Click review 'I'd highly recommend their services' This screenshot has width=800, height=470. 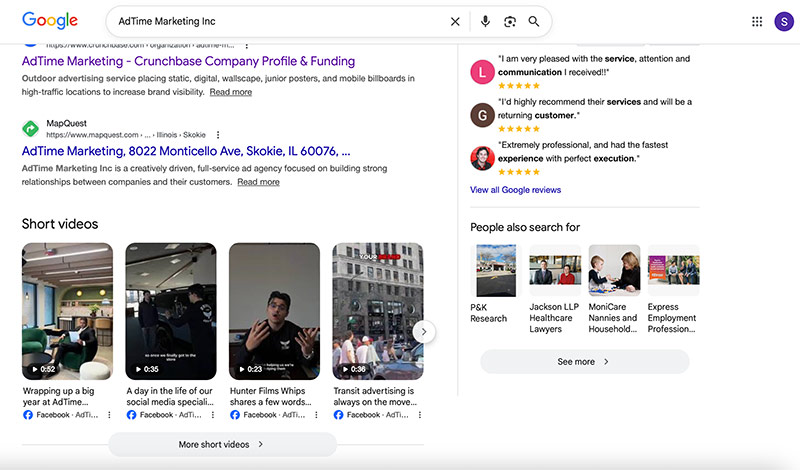tap(595, 109)
